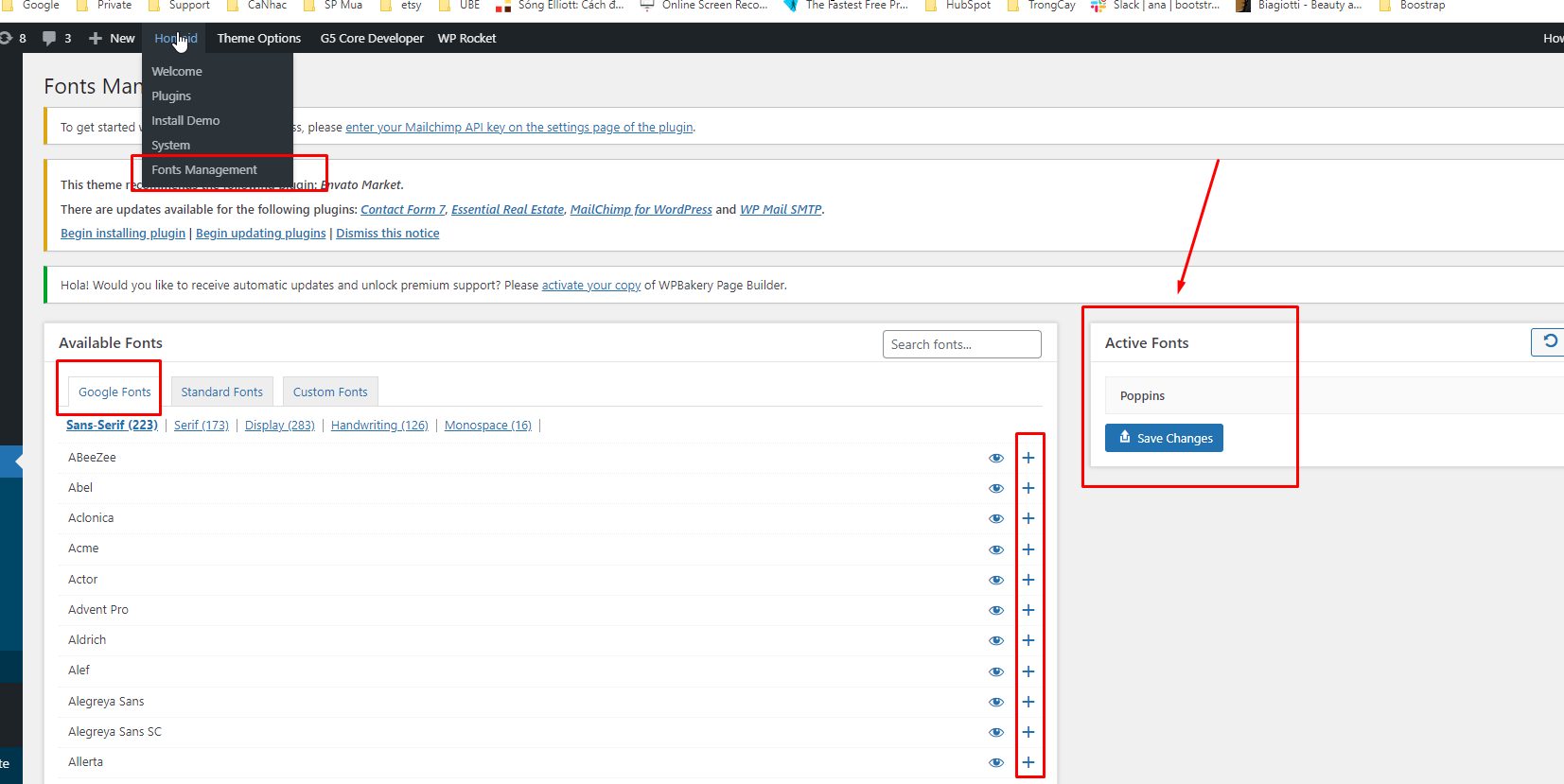Add Alegreya Sans SC font using plus icon
This screenshot has height=784, width=1564.
pos(1028,732)
